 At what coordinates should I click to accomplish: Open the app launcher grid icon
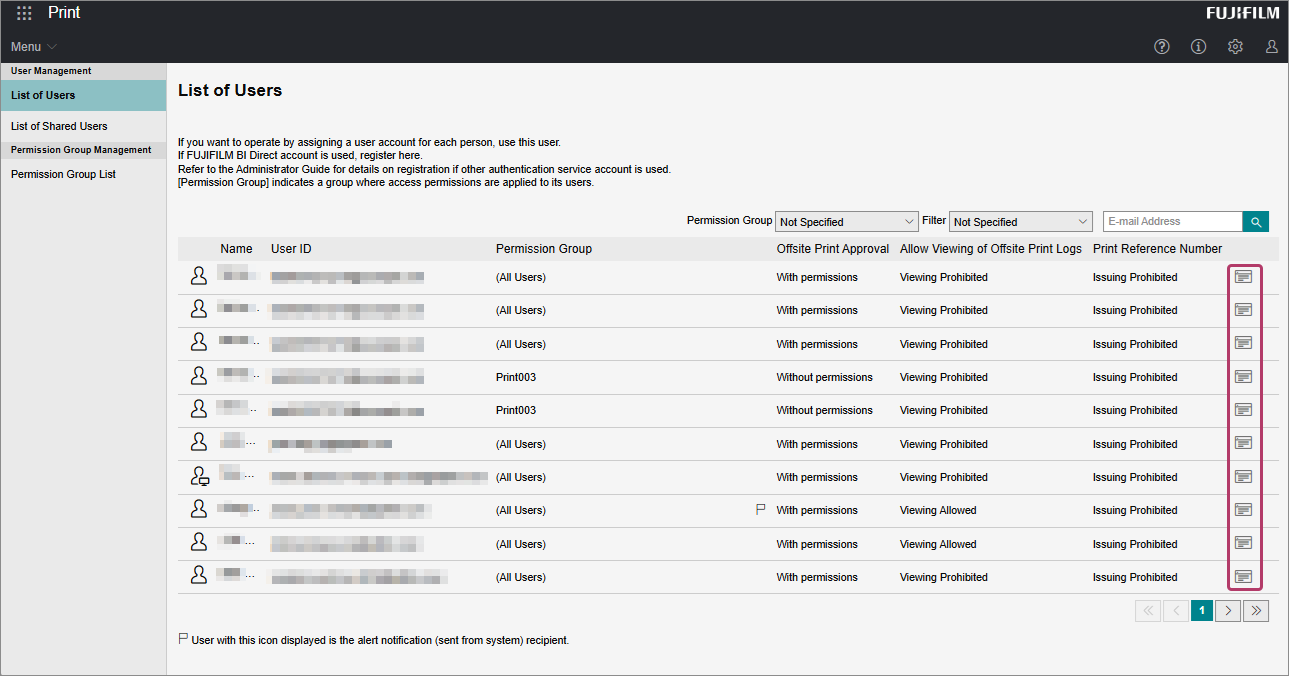(24, 14)
